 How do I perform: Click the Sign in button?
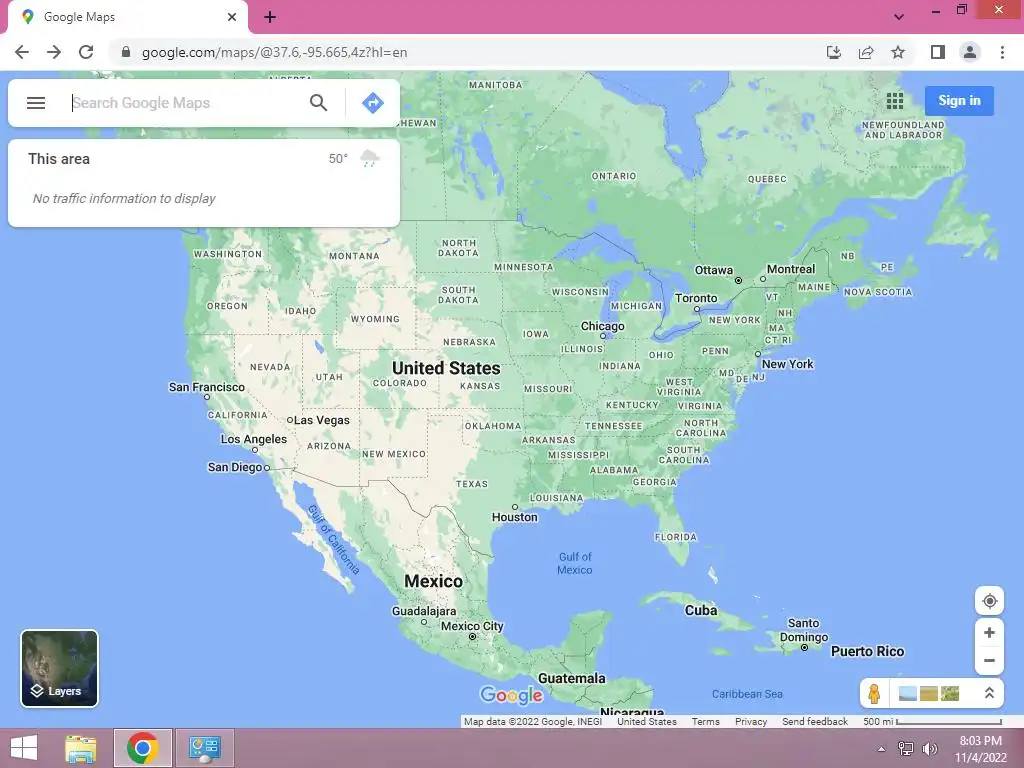(x=959, y=101)
